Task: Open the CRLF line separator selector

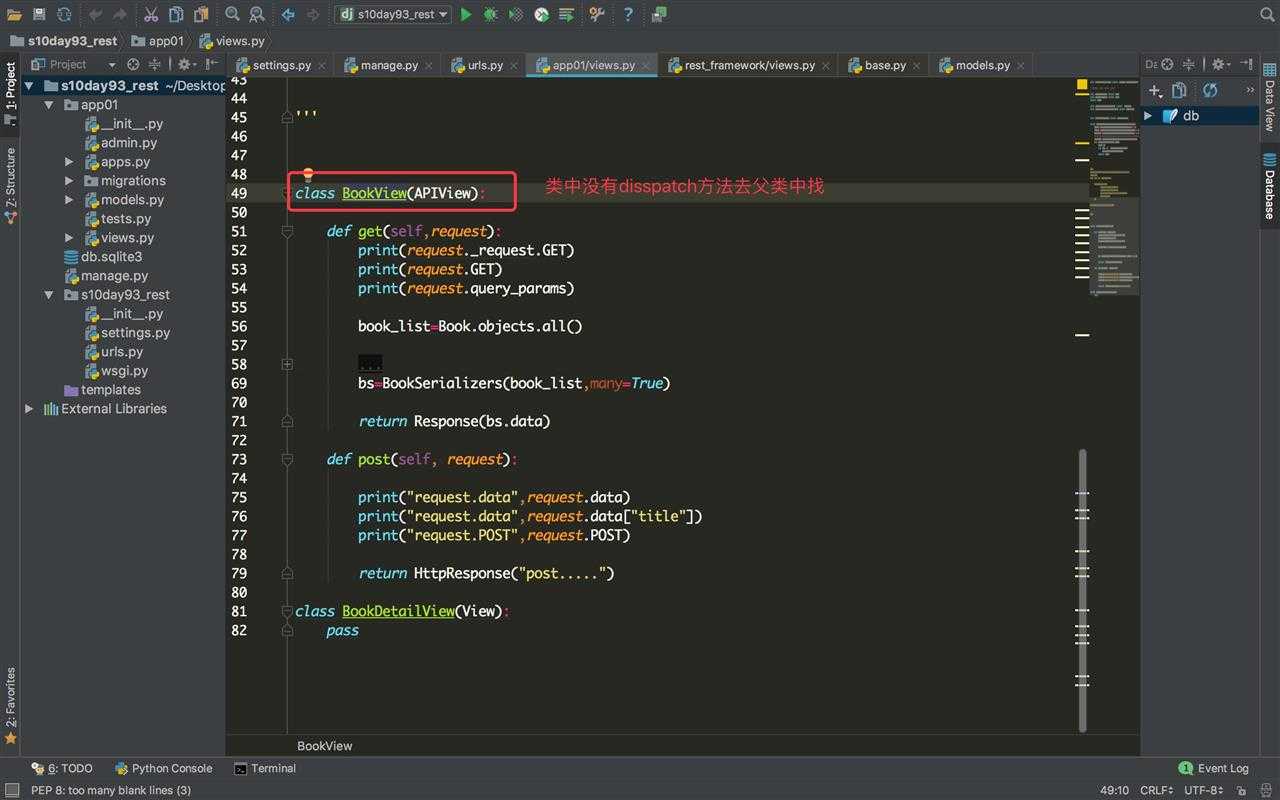Action: tap(1157, 790)
